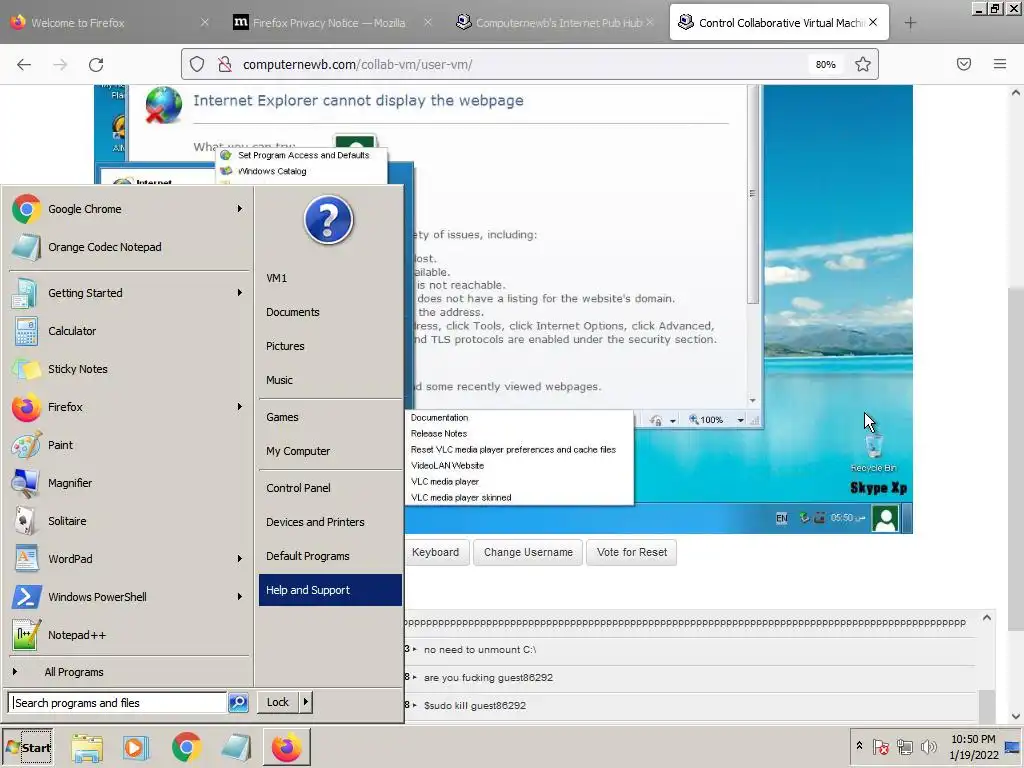The width and height of the screenshot is (1024, 768).
Task: Click the volume speaker tray icon
Action: (929, 746)
